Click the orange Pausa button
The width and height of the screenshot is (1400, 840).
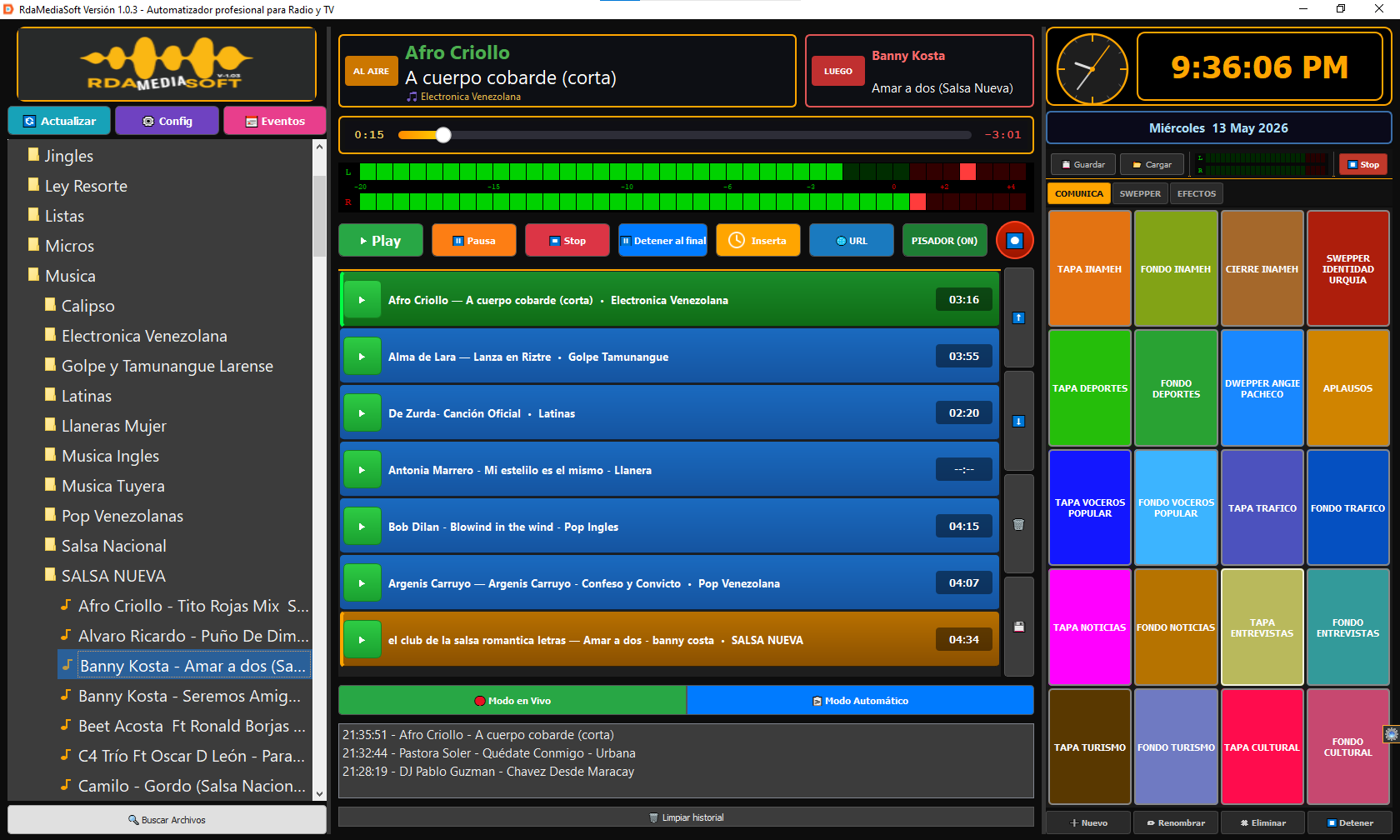point(474,241)
